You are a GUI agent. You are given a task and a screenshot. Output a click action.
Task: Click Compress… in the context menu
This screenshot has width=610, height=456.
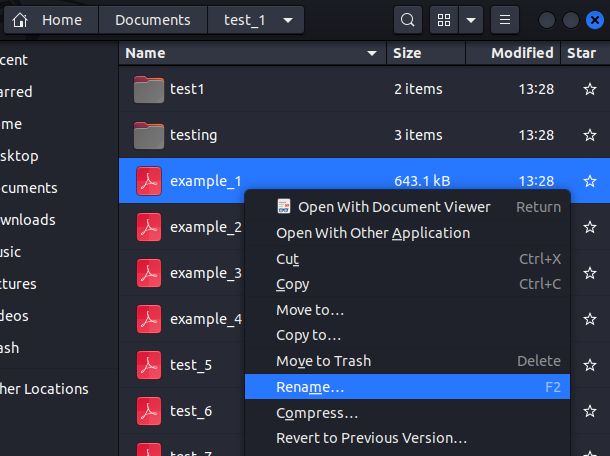317,412
